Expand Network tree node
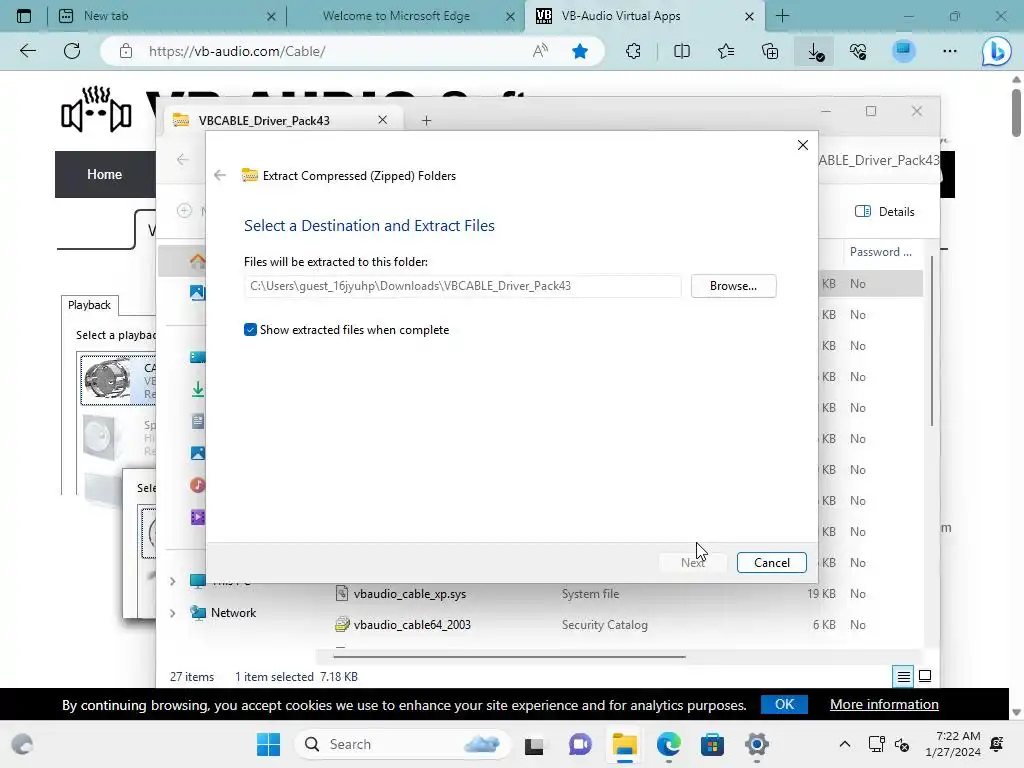Screen dimensions: 1024x768 [x=172, y=613]
